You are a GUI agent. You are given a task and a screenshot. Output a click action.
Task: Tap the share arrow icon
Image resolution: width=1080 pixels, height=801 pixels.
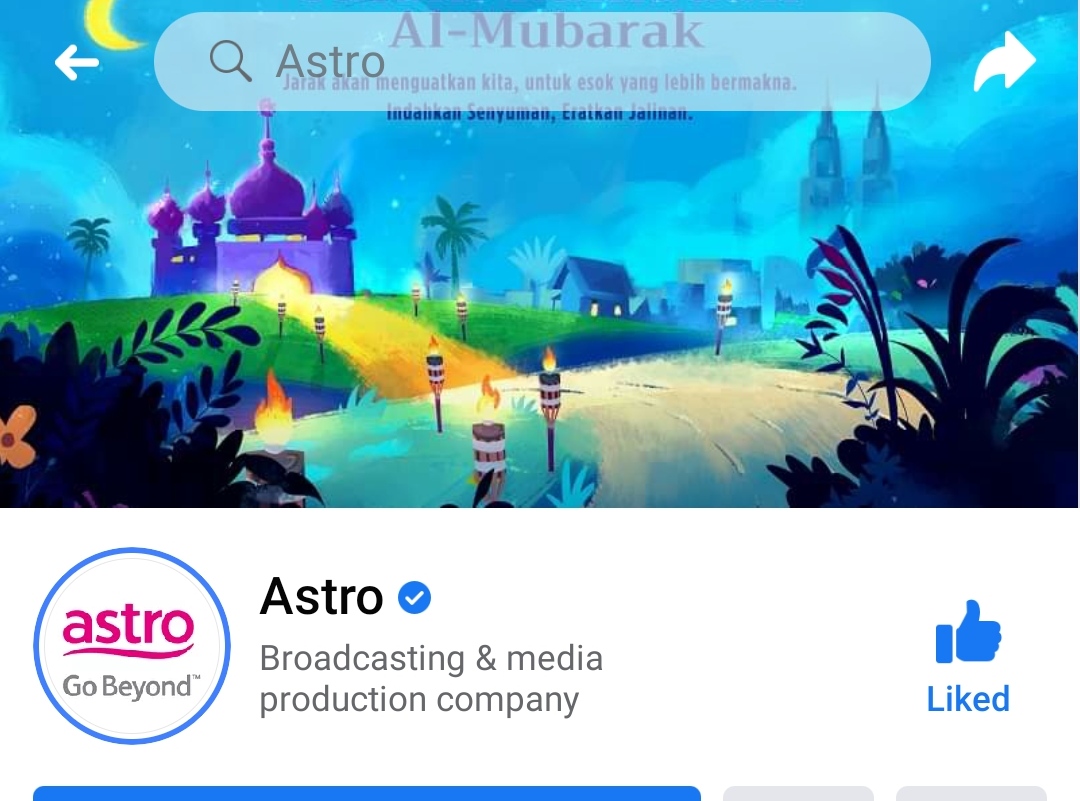(x=1004, y=61)
